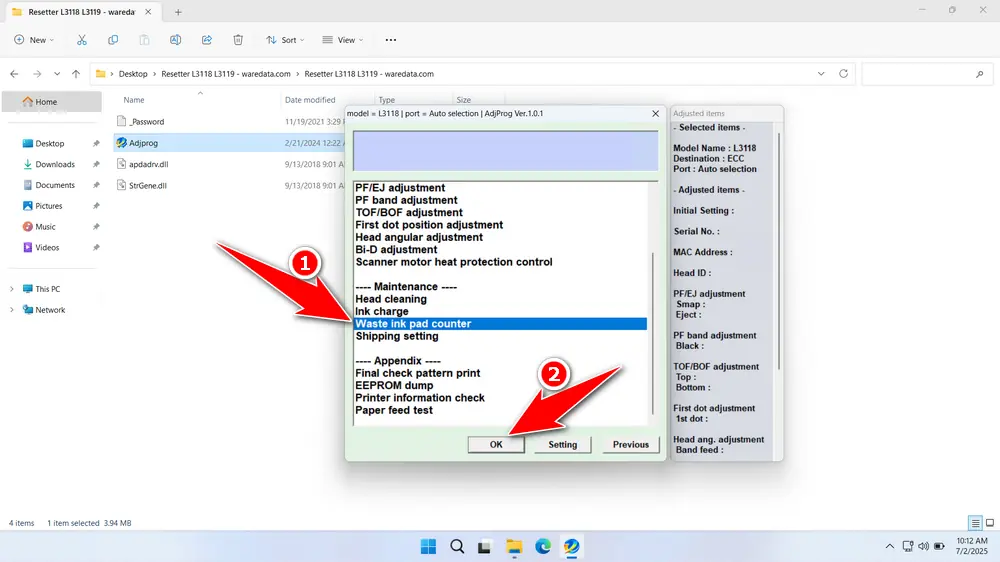Switch to AdjProg on the taskbar

tap(571, 547)
